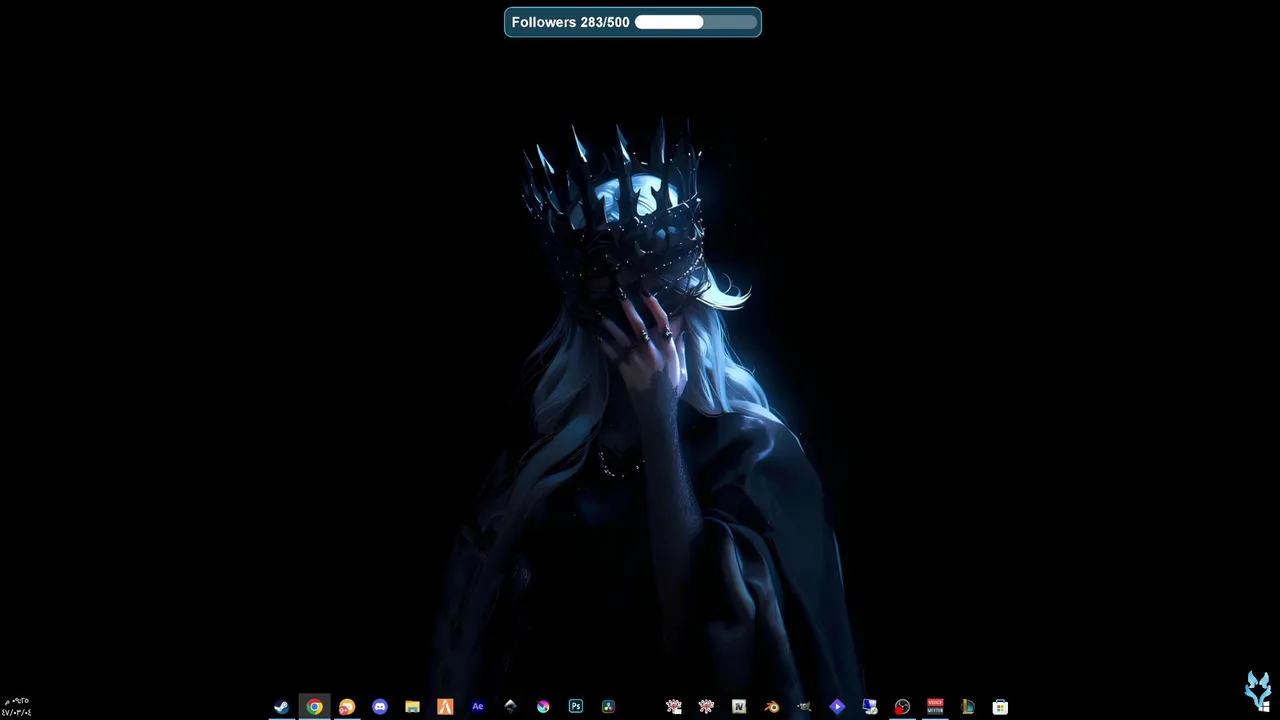Click the Followers 283/500 text

point(570,22)
